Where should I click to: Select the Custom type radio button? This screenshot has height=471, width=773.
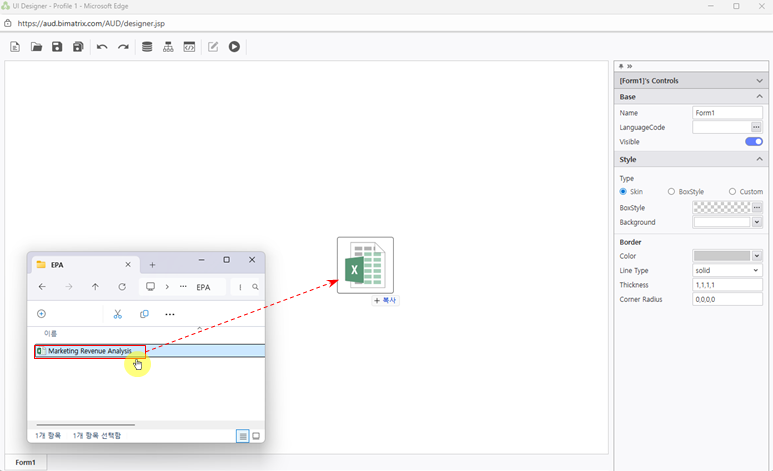[x=732, y=191]
